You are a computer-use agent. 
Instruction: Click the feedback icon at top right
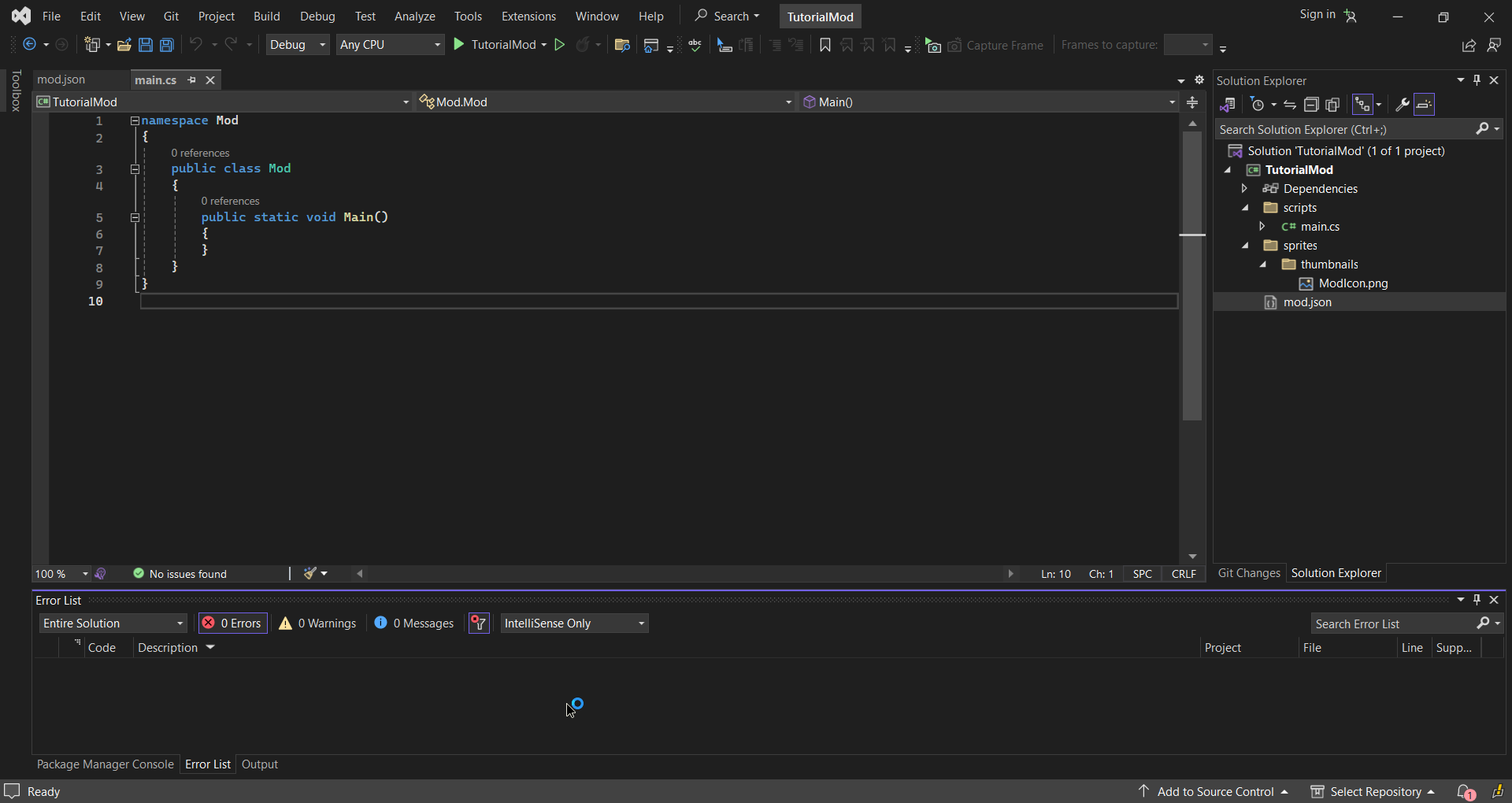tap(1494, 46)
